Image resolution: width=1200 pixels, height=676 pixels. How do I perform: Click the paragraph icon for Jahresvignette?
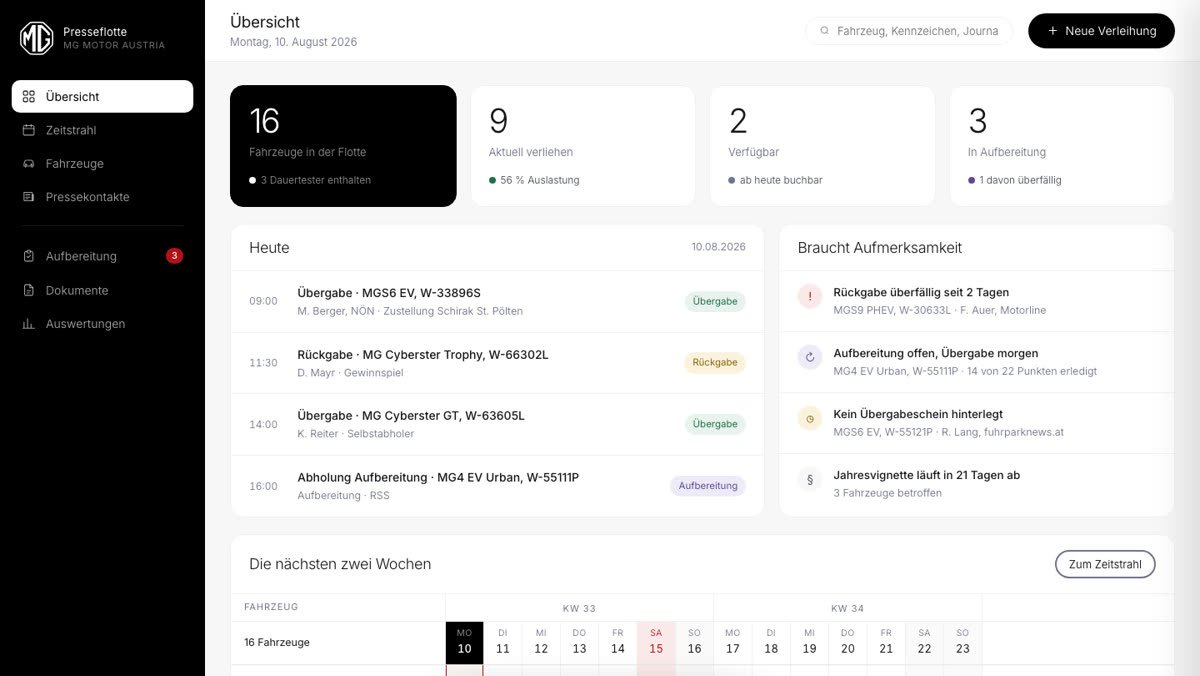(x=810, y=480)
